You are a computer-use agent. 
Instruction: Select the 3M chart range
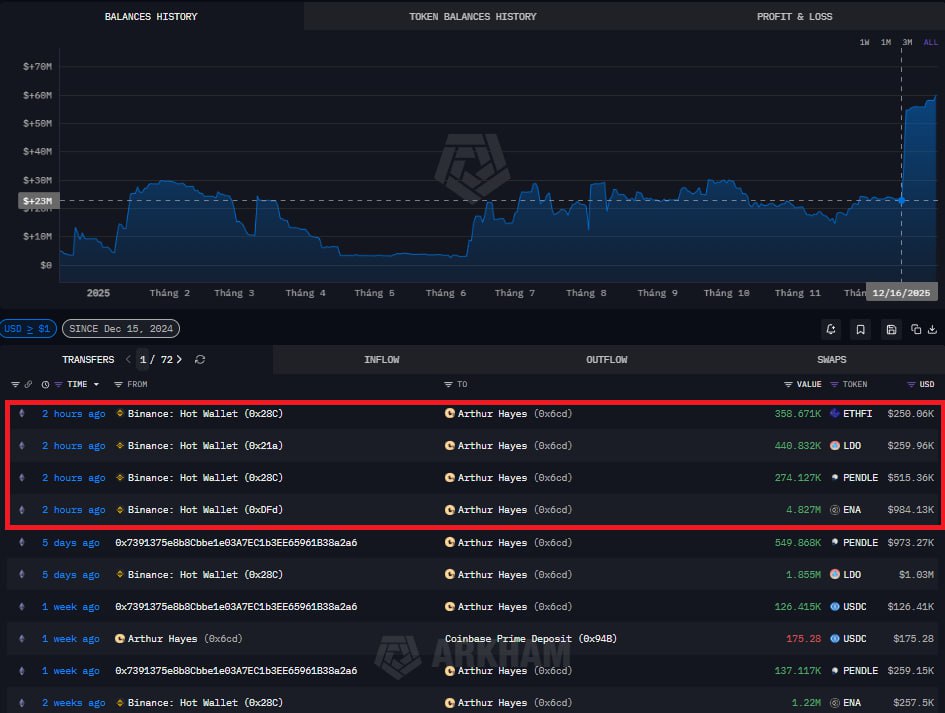907,42
